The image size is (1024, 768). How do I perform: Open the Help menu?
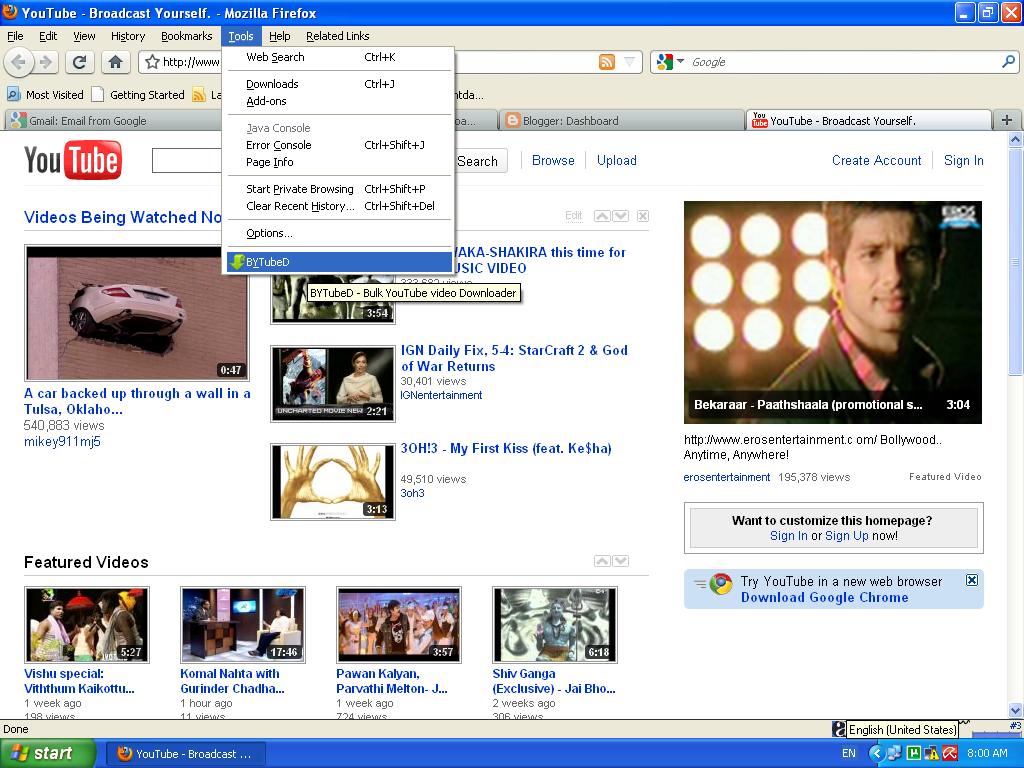280,36
